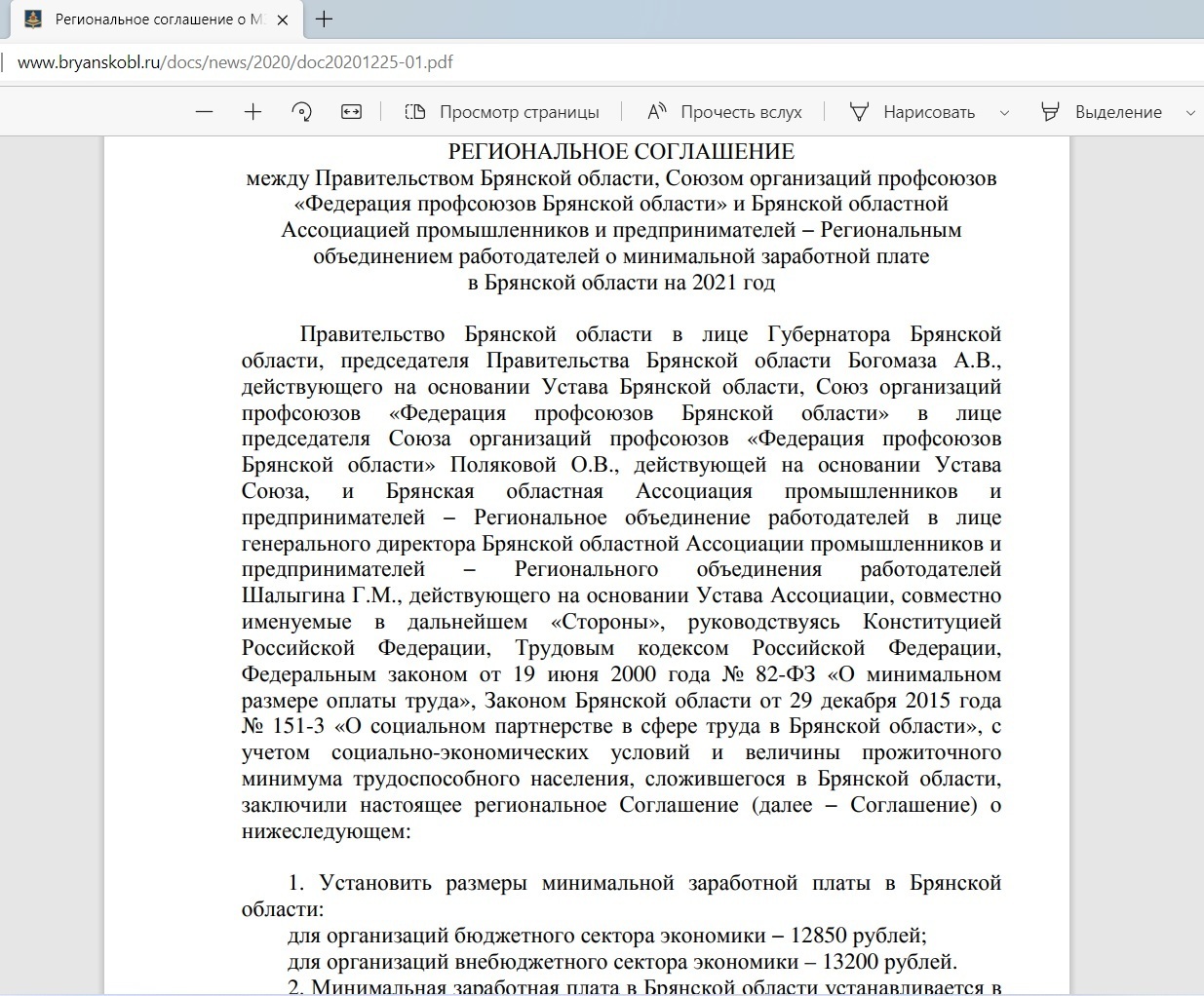Click the word нижеследующем in the document
This screenshot has width=1204, height=996.
point(326,831)
